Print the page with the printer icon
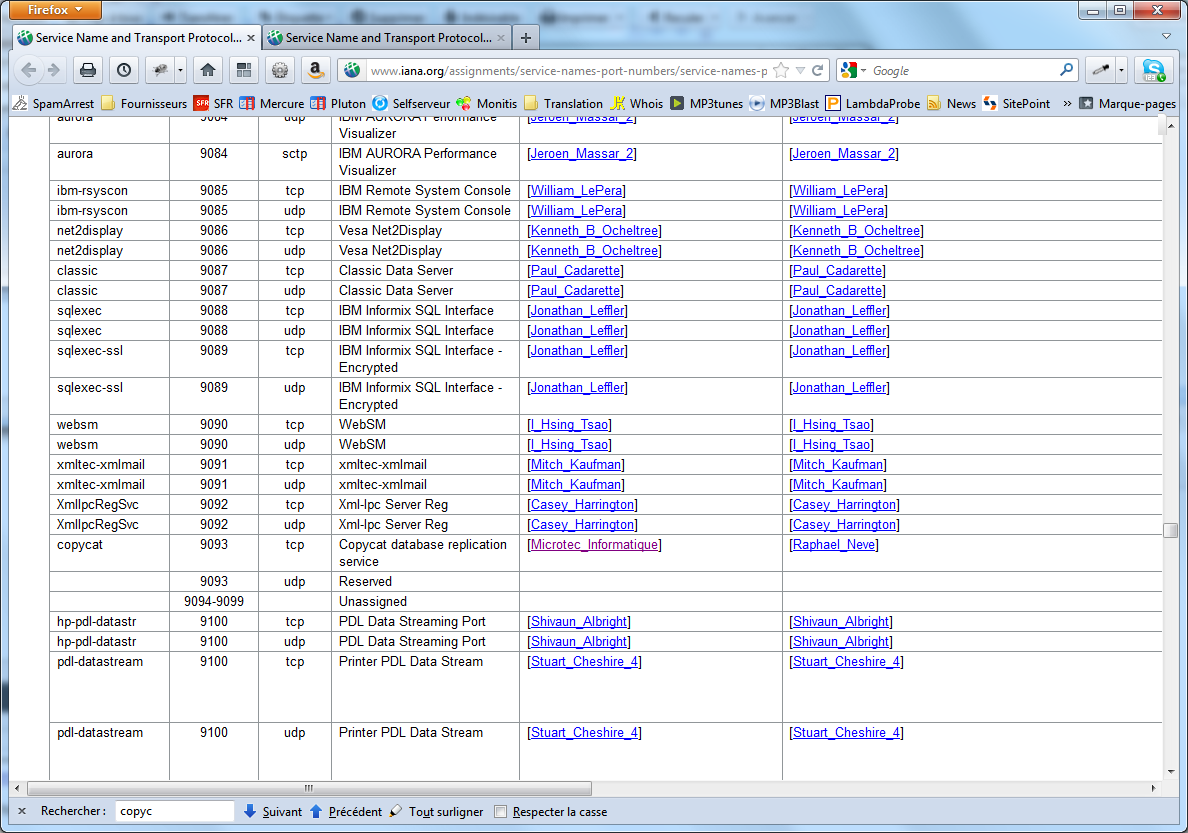This screenshot has width=1188, height=833. point(88,70)
